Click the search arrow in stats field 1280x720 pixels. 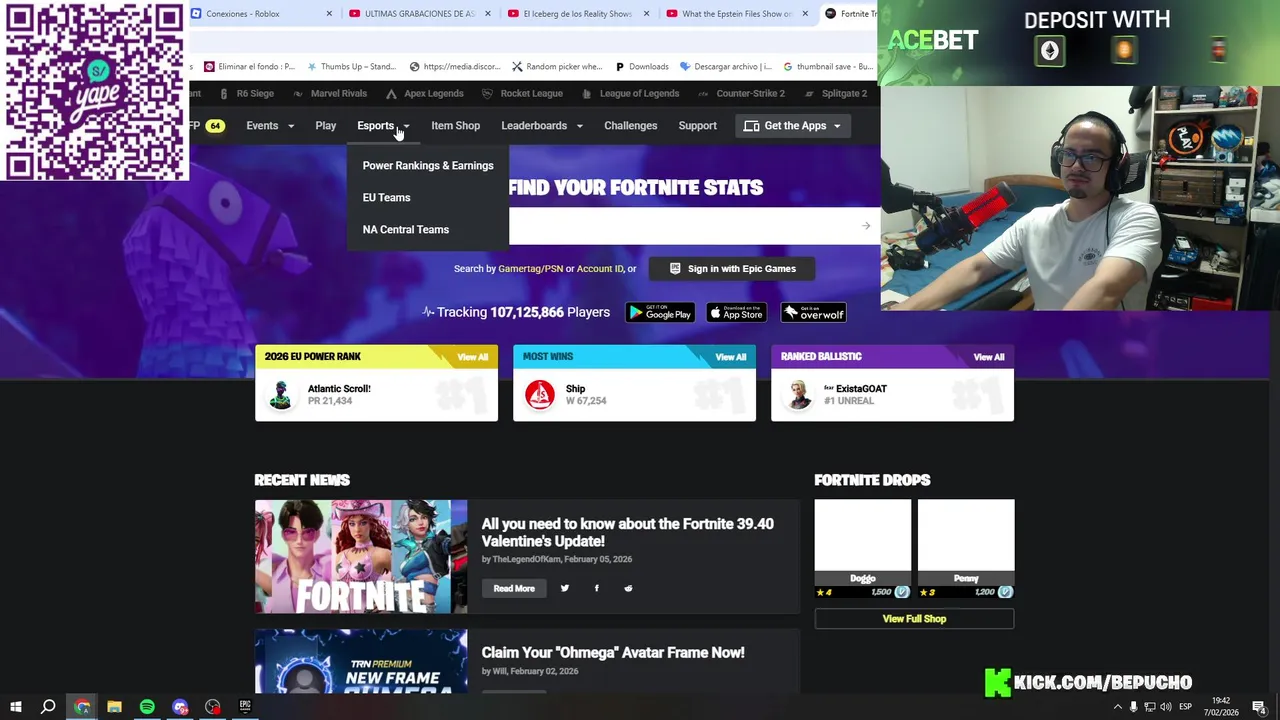[866, 226]
